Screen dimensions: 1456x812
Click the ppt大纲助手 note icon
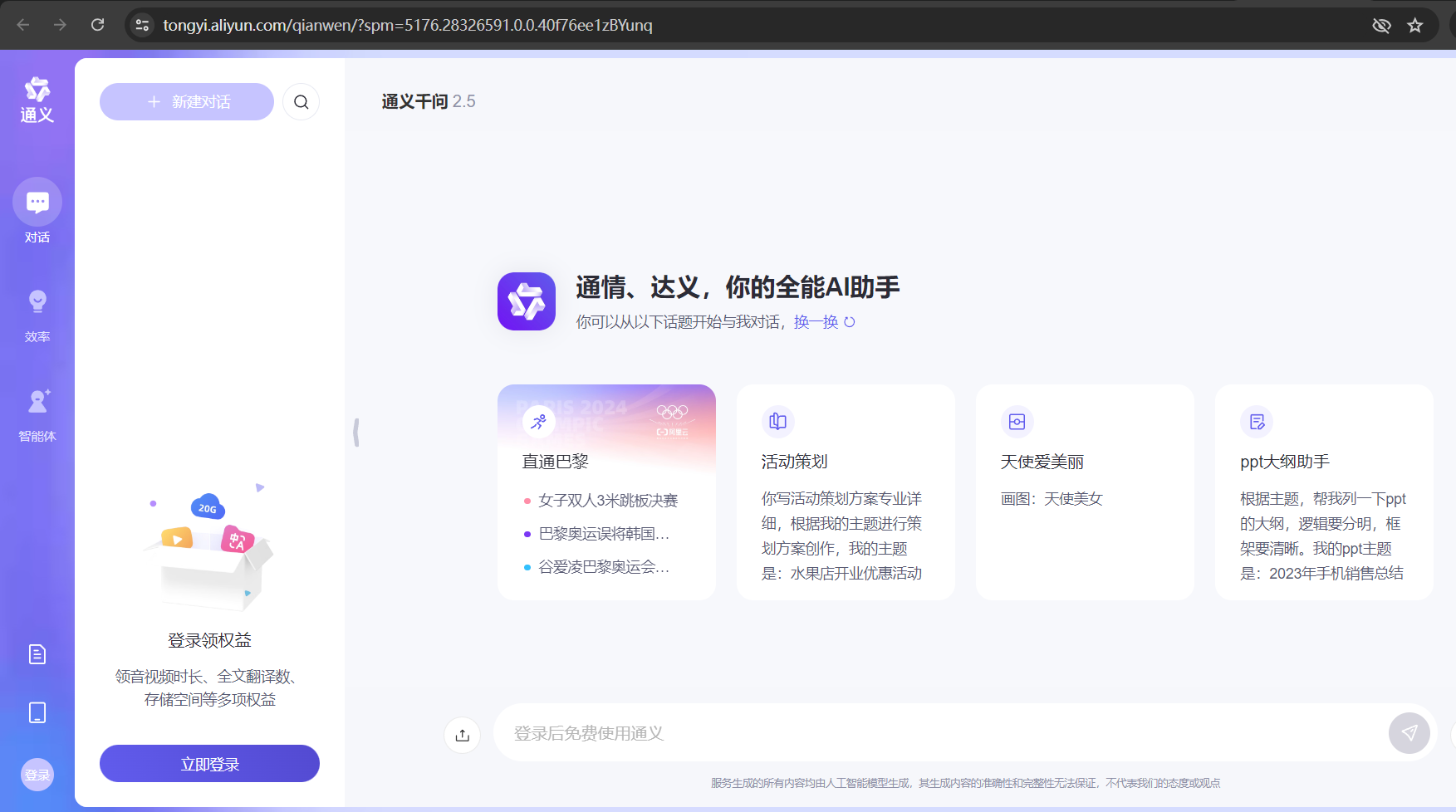point(1257,422)
